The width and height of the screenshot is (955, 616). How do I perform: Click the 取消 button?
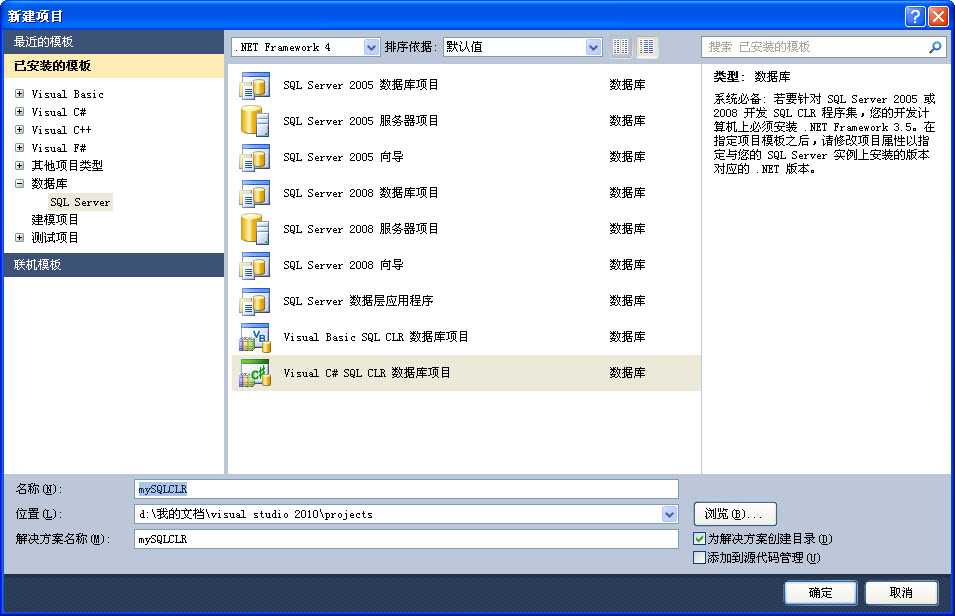coord(901,592)
